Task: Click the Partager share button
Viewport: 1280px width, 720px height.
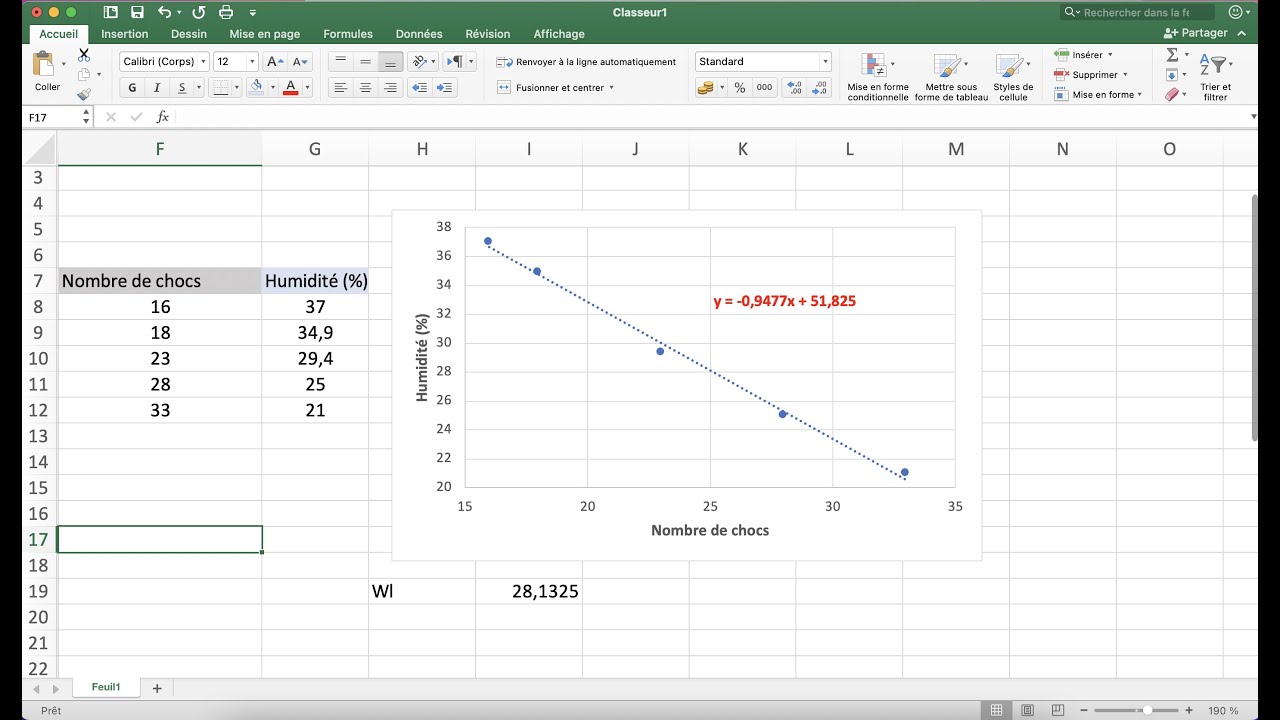Action: [x=1196, y=33]
